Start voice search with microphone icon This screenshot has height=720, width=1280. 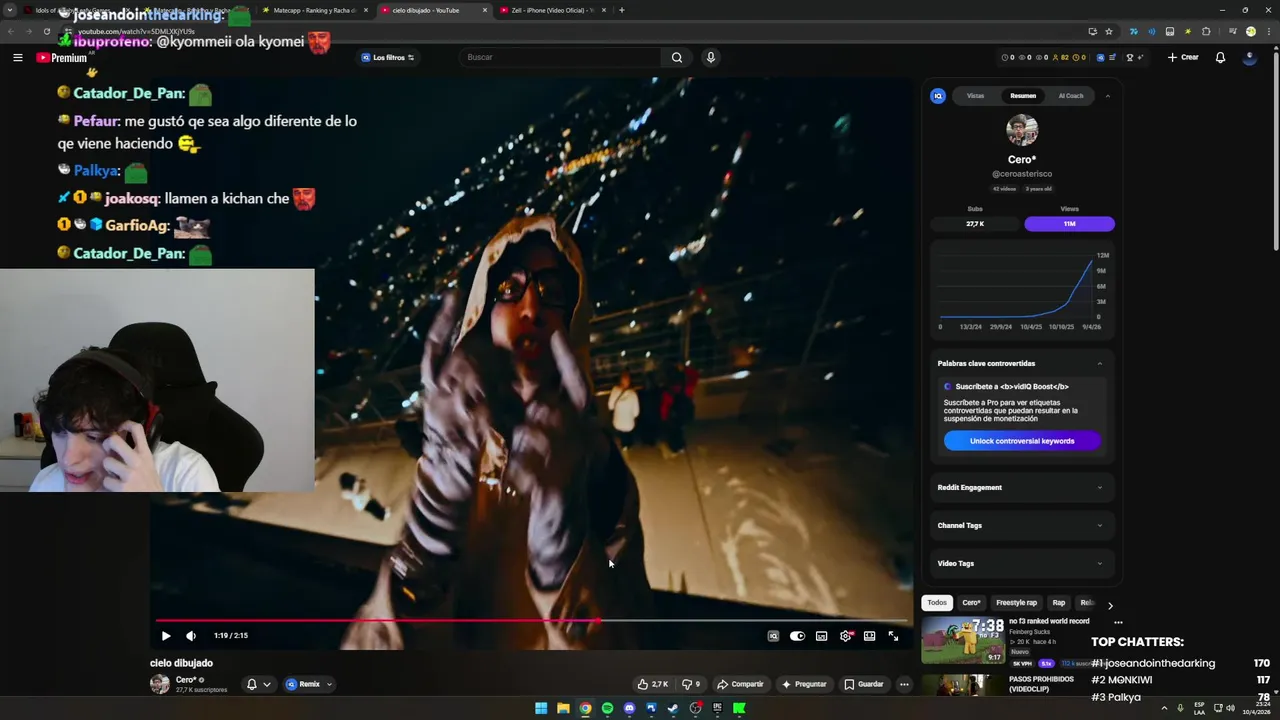tap(711, 57)
